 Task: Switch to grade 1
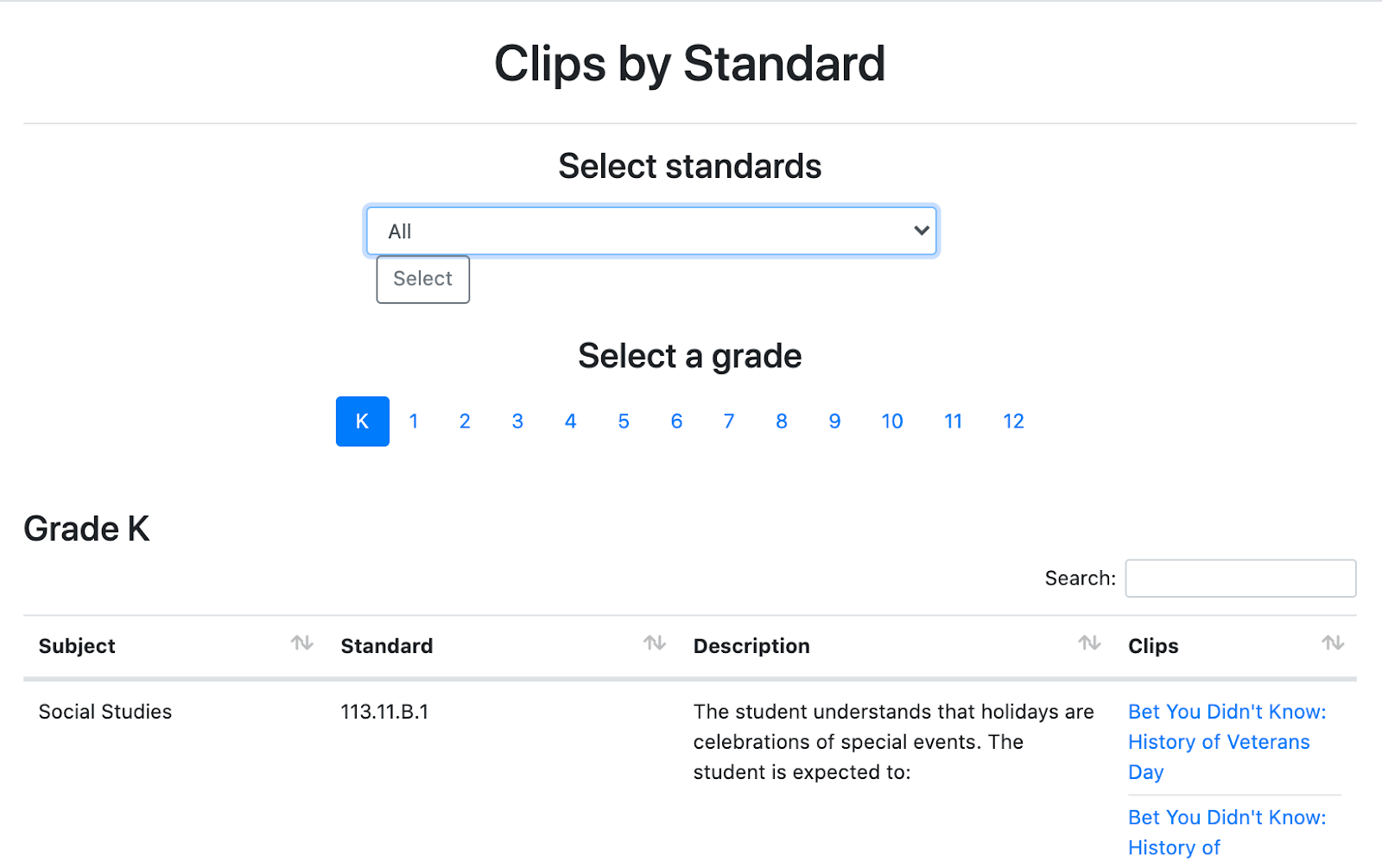[414, 421]
